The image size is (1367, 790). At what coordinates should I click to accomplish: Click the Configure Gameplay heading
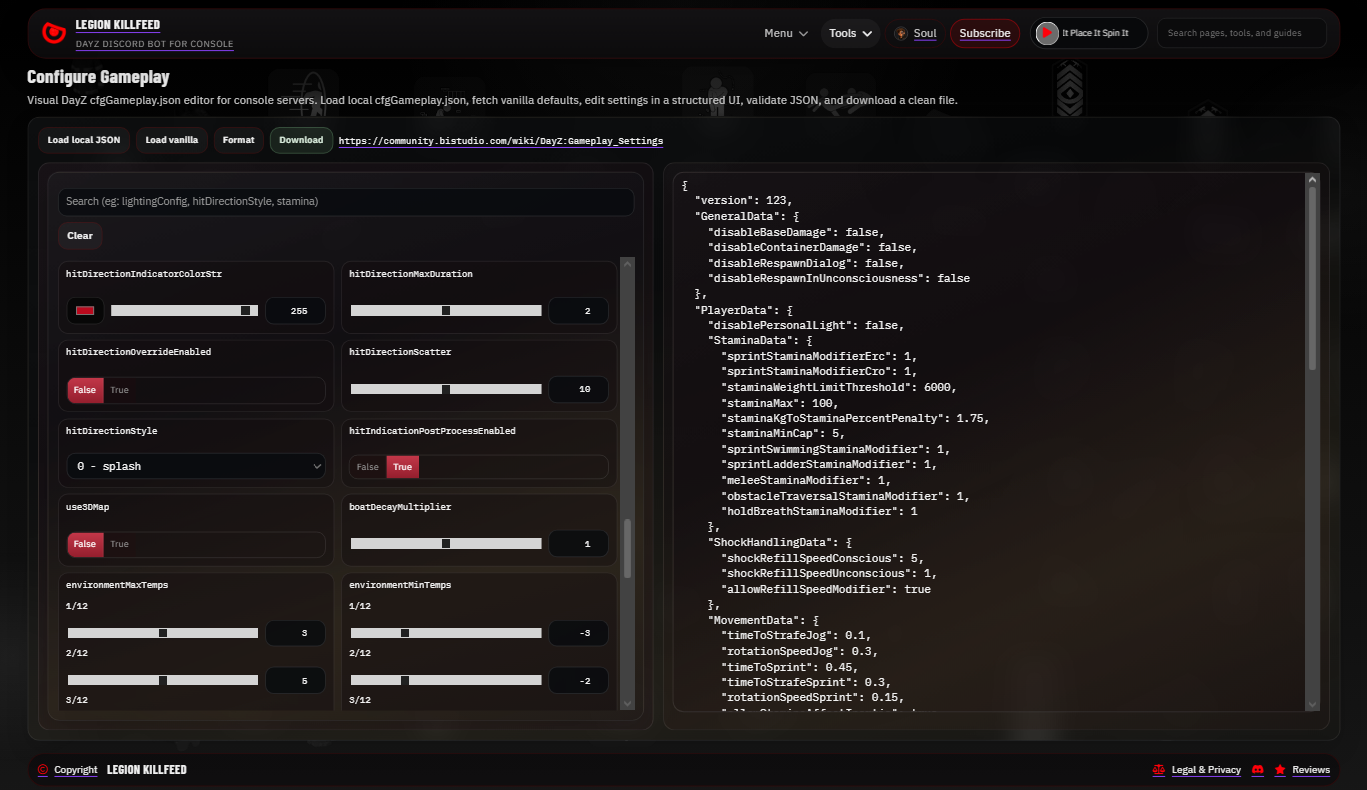click(x=98, y=77)
